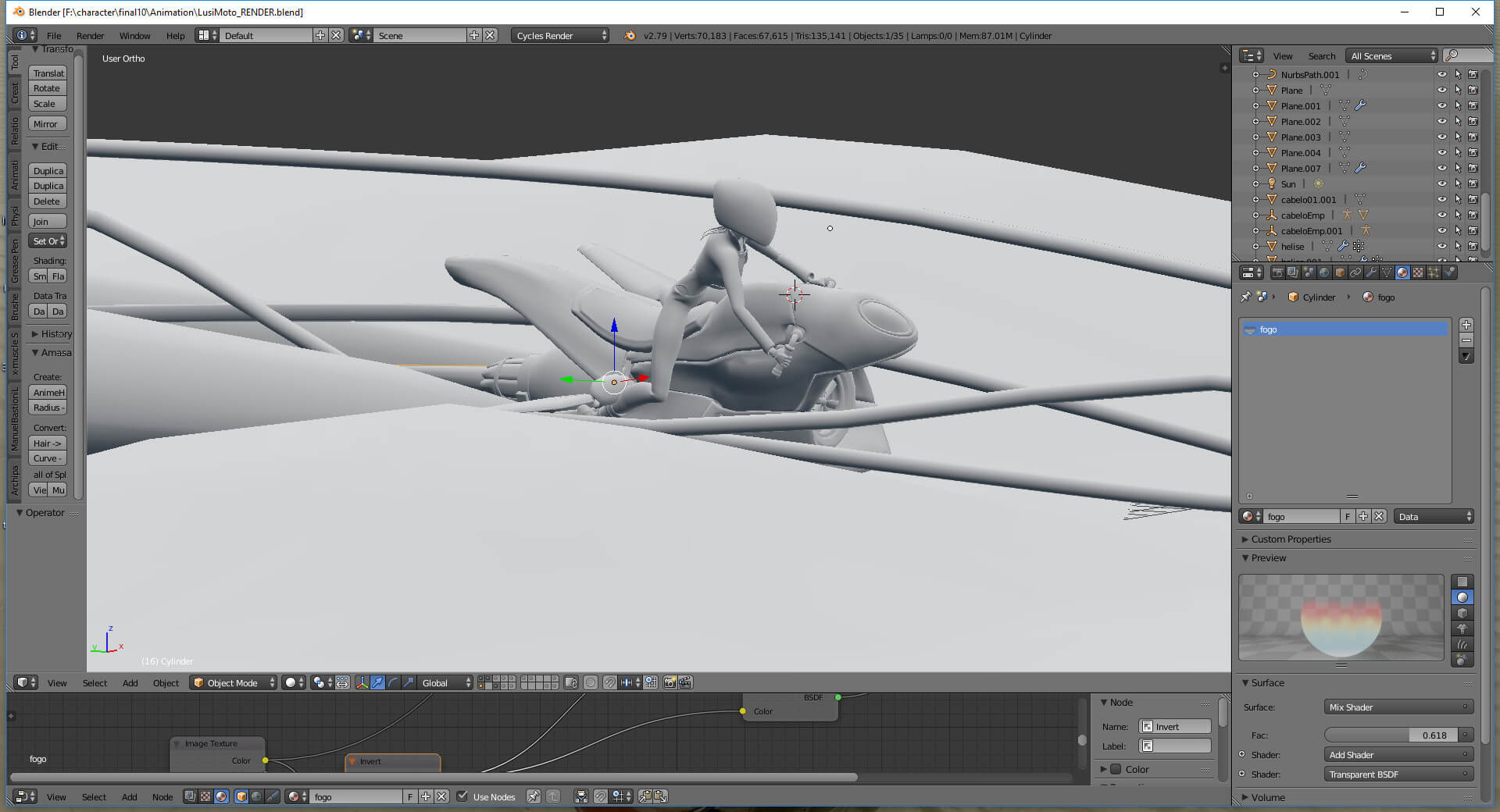Image resolution: width=1500 pixels, height=812 pixels.
Task: Open the World properties tab icon
Action: click(1324, 272)
